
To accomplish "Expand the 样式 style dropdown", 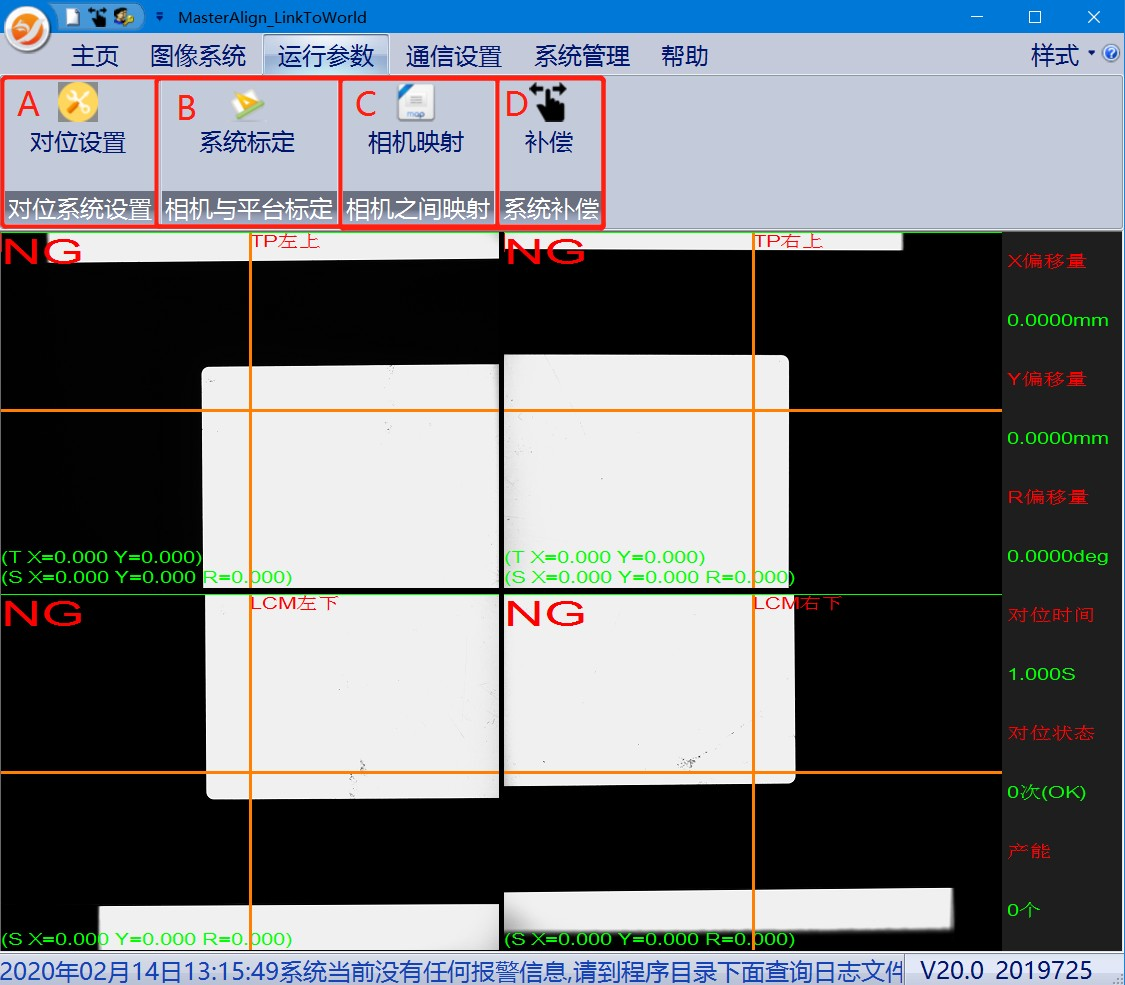I will [x=1062, y=55].
